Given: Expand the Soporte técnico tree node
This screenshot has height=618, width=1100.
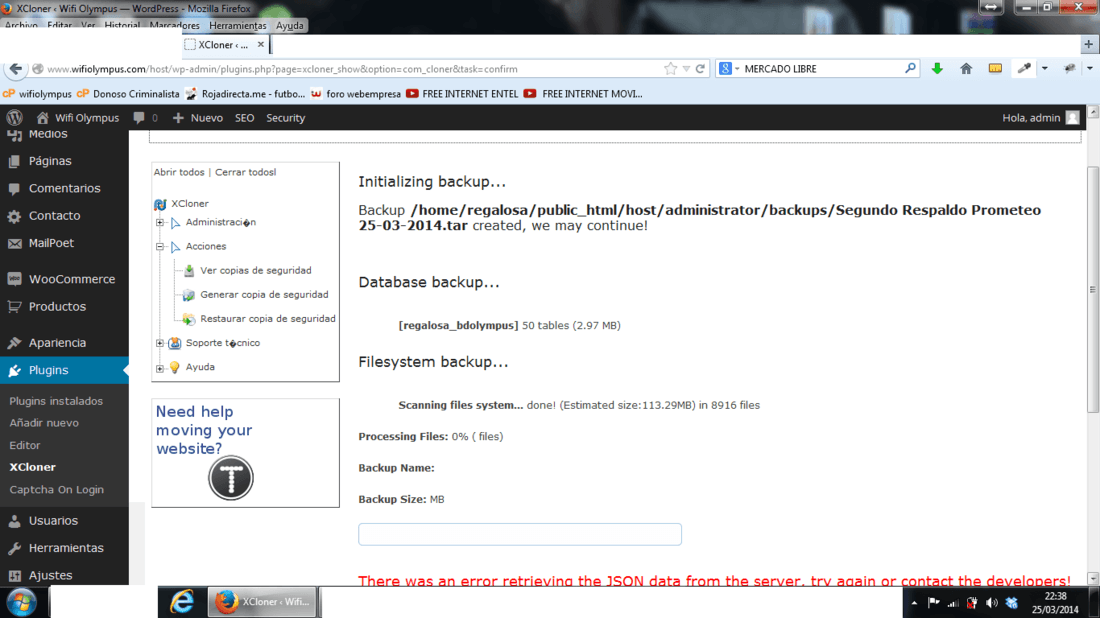Looking at the screenshot, I should (160, 343).
